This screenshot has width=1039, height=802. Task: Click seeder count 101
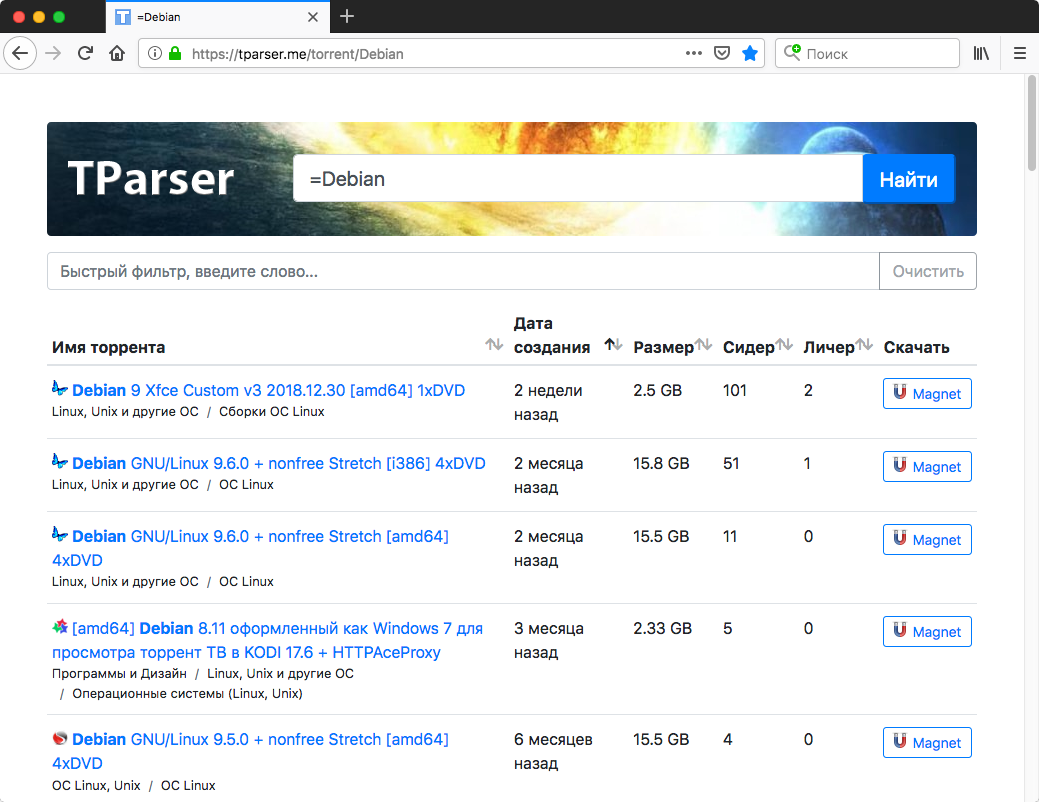click(735, 390)
